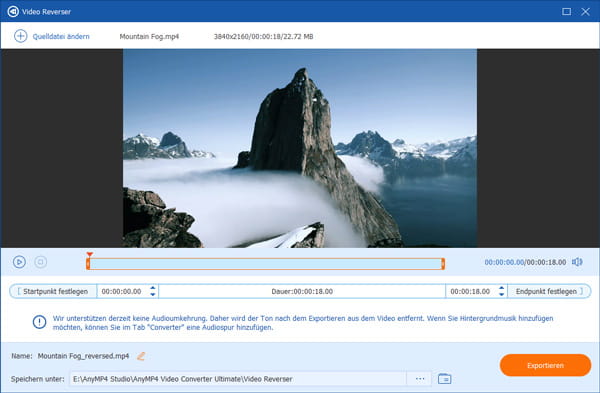600x393 pixels.
Task: Decrease the end time with down arrow
Action: point(501,295)
